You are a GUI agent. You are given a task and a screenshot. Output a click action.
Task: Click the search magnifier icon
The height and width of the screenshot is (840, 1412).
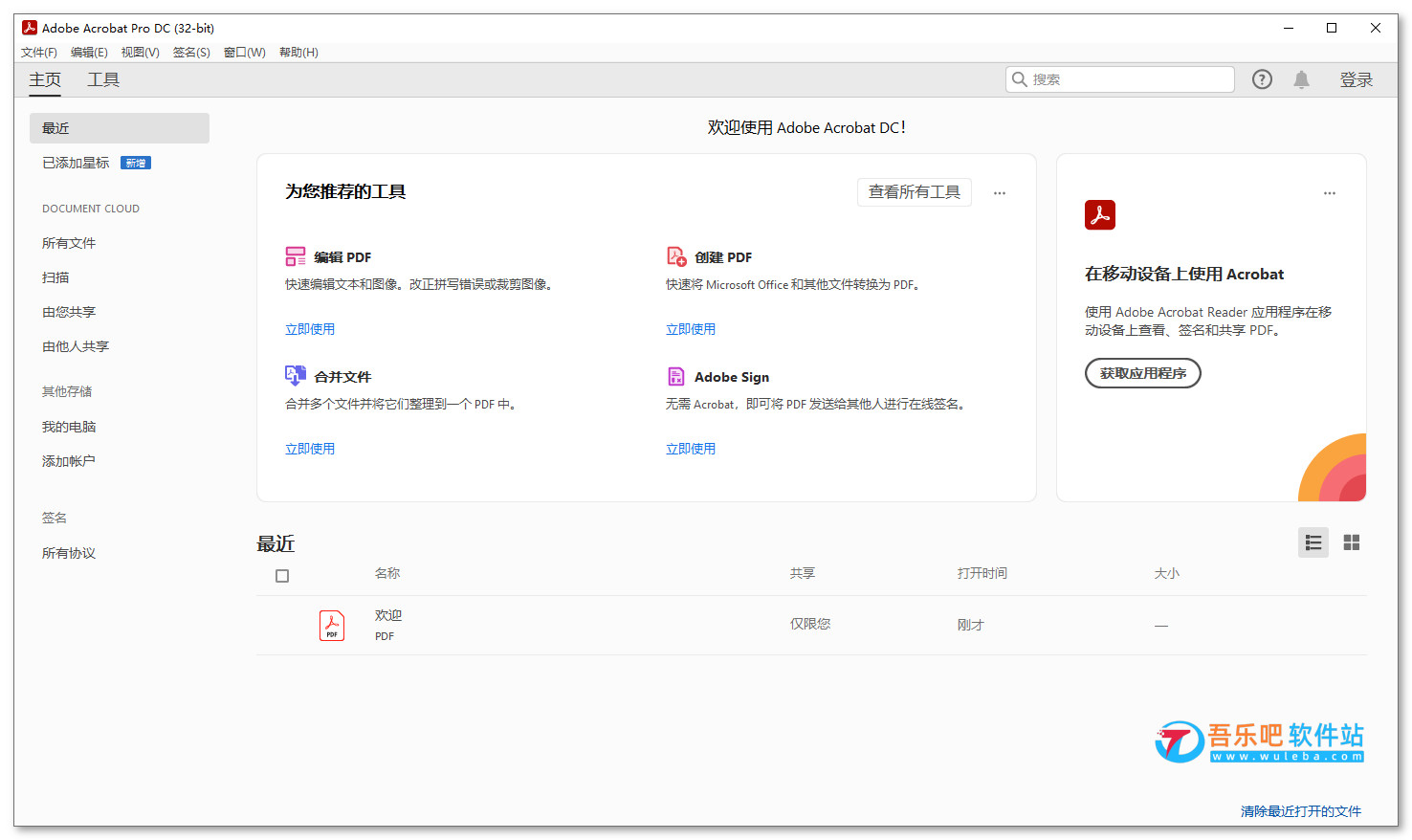[1020, 79]
